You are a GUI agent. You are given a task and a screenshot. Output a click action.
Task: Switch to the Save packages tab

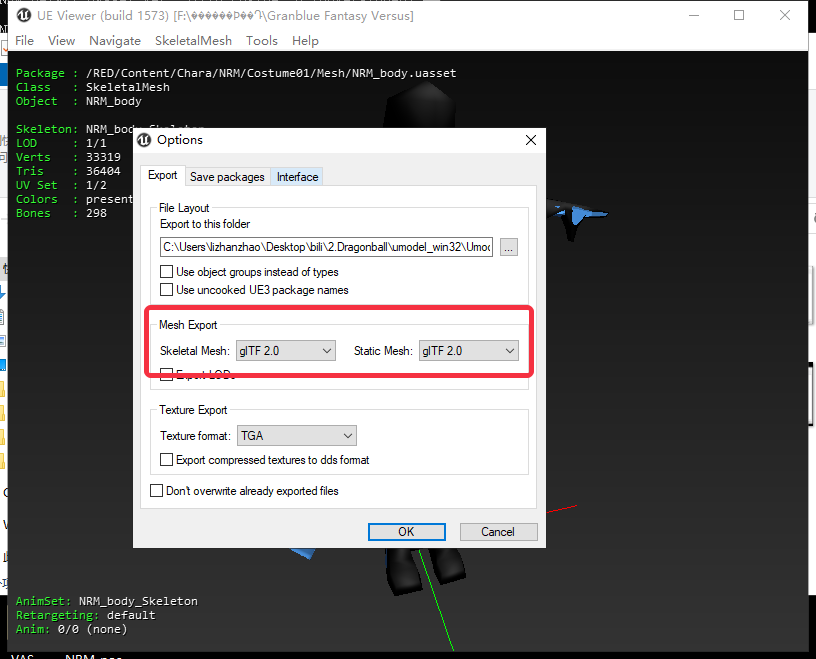tap(227, 177)
